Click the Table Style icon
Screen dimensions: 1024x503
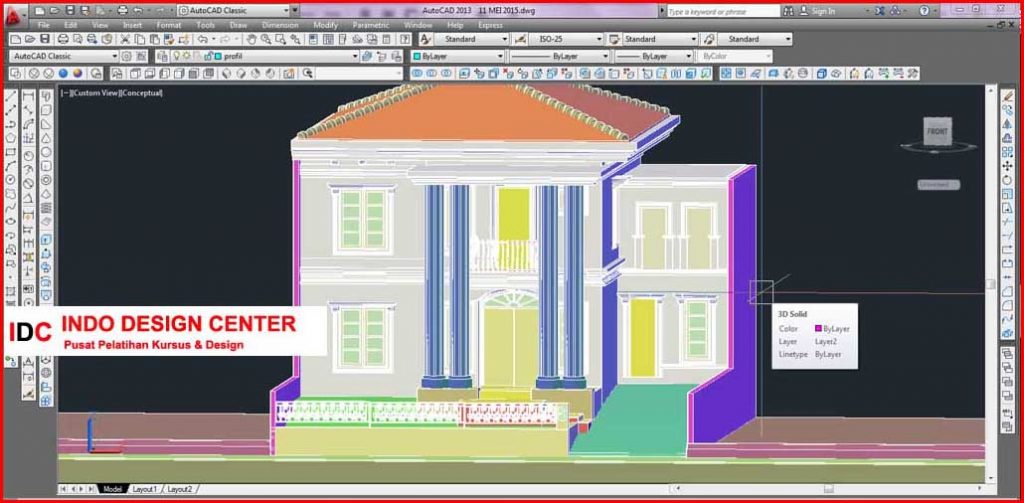pyautogui.click(x=614, y=39)
